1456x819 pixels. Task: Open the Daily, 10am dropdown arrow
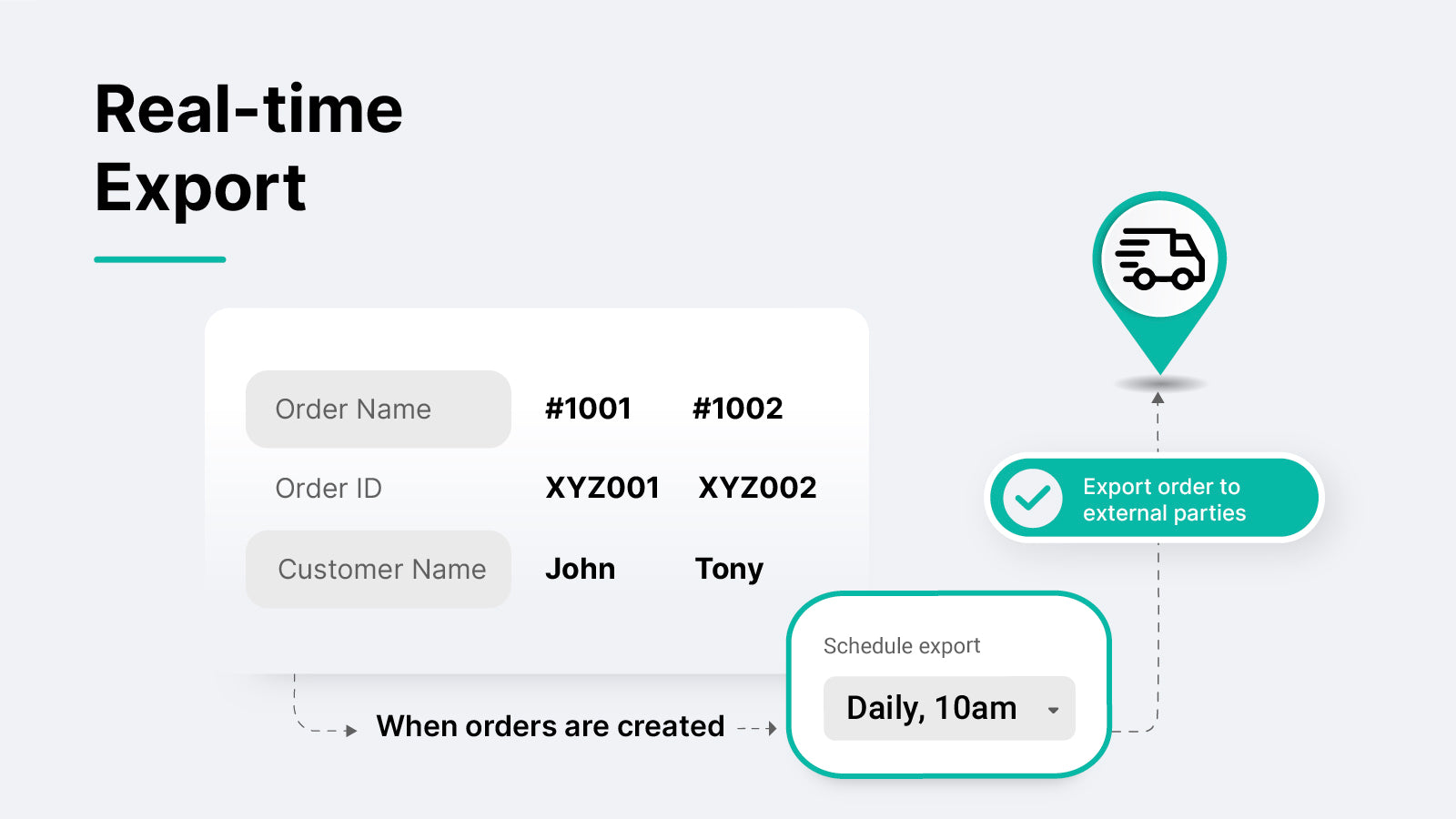click(1053, 710)
